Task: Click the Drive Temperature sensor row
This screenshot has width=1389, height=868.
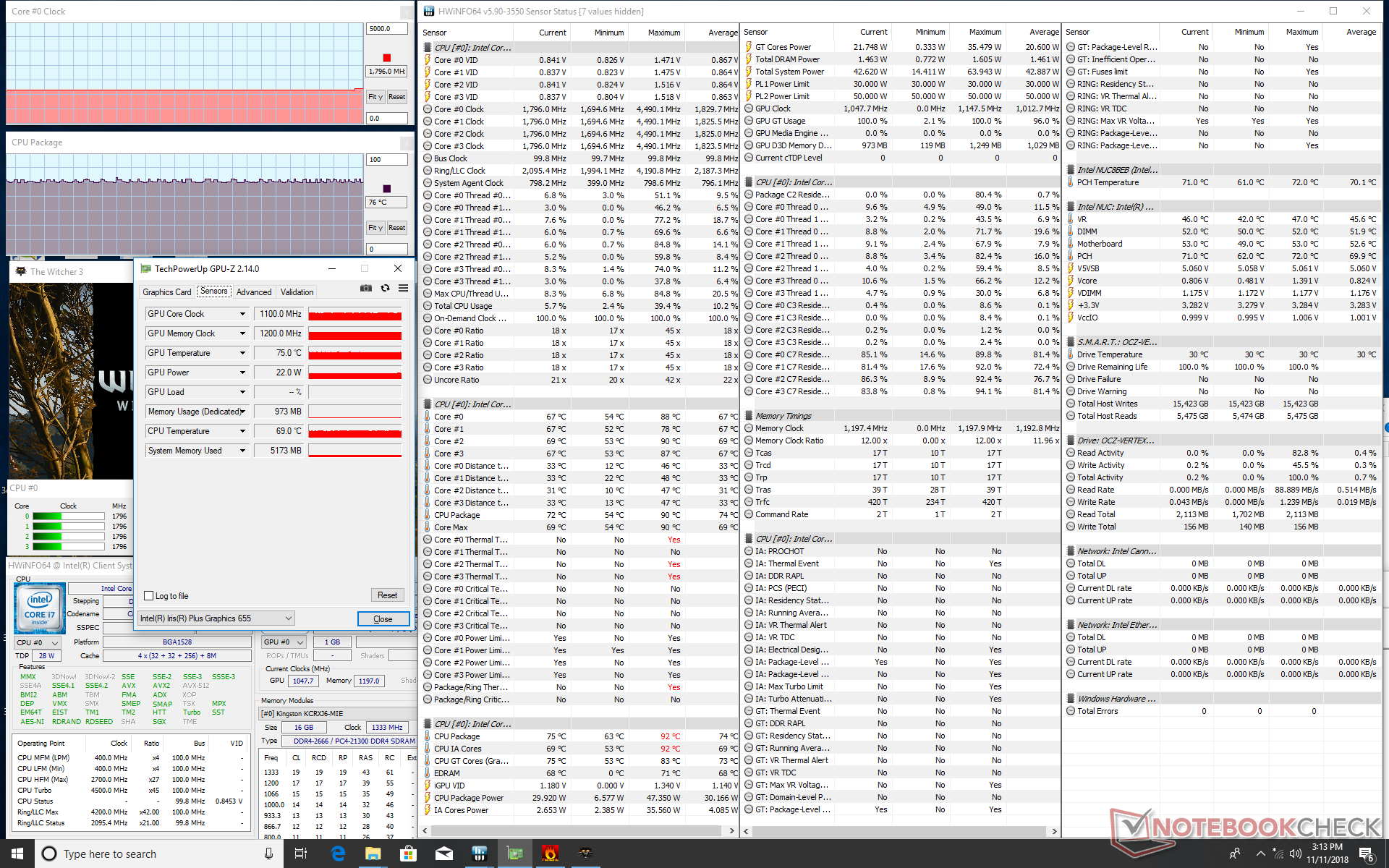Action: pos(1222,354)
